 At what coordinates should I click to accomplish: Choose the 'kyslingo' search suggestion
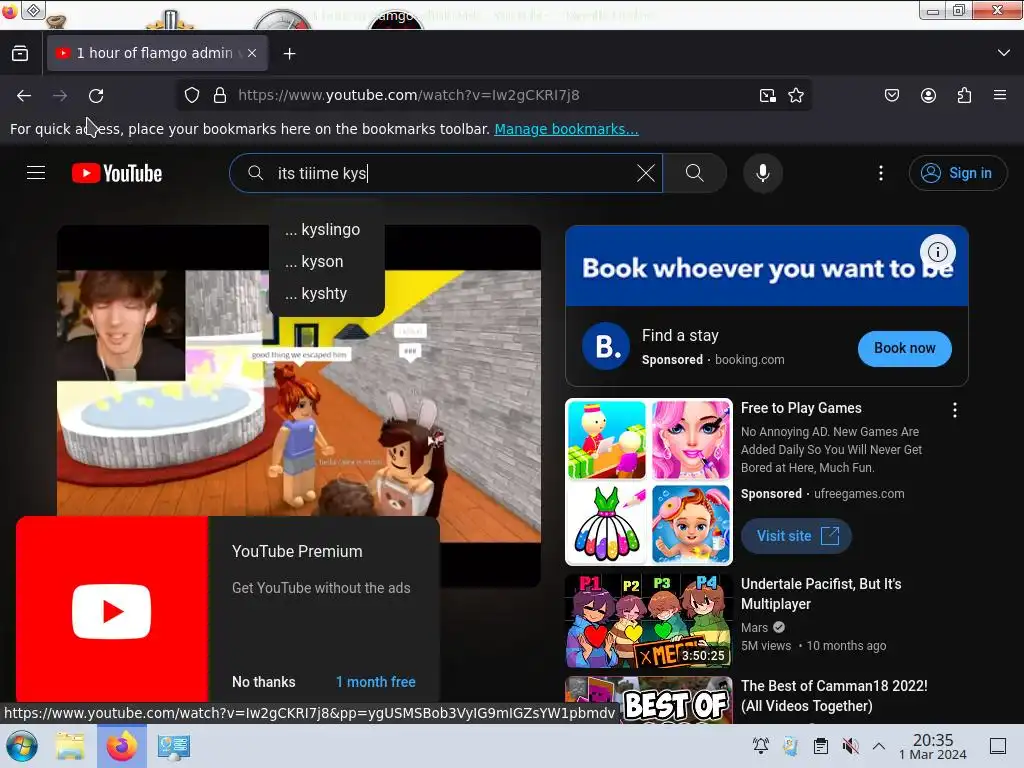326,230
